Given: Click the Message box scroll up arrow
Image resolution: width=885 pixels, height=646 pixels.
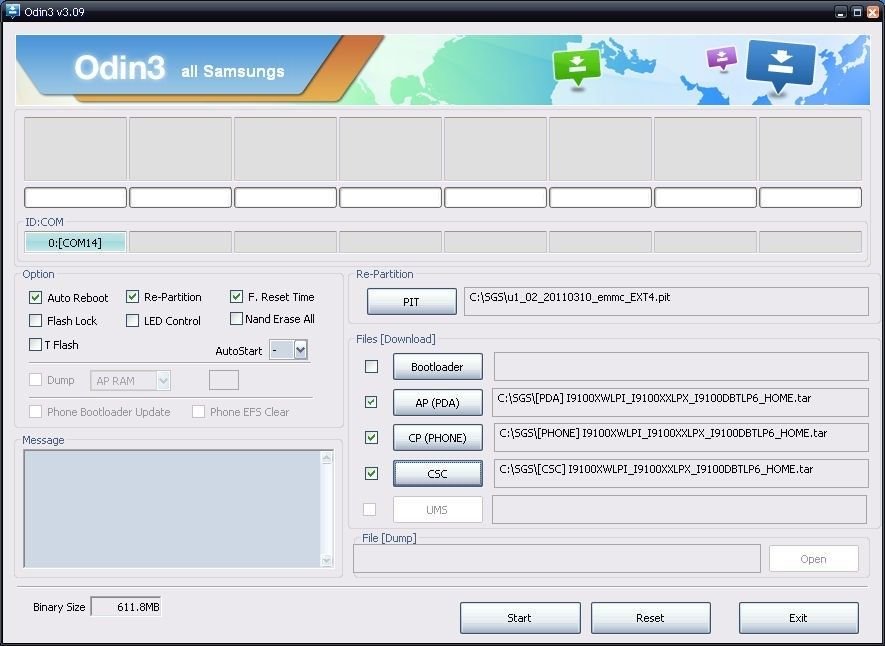Looking at the screenshot, I should (327, 458).
